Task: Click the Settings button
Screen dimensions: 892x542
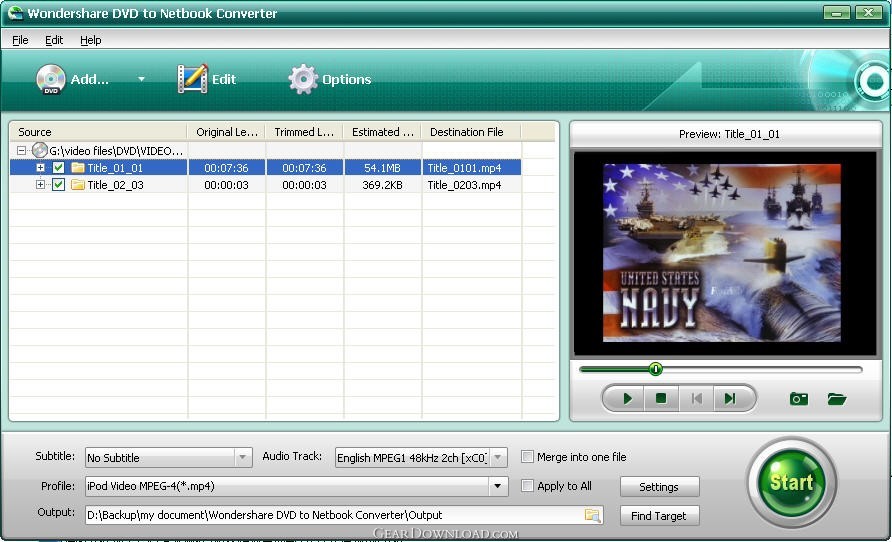Action: (659, 487)
